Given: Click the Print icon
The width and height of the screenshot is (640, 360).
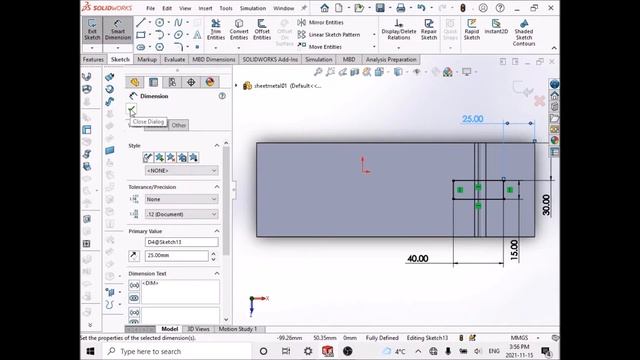Looking at the screenshot, I should pos(401,8).
